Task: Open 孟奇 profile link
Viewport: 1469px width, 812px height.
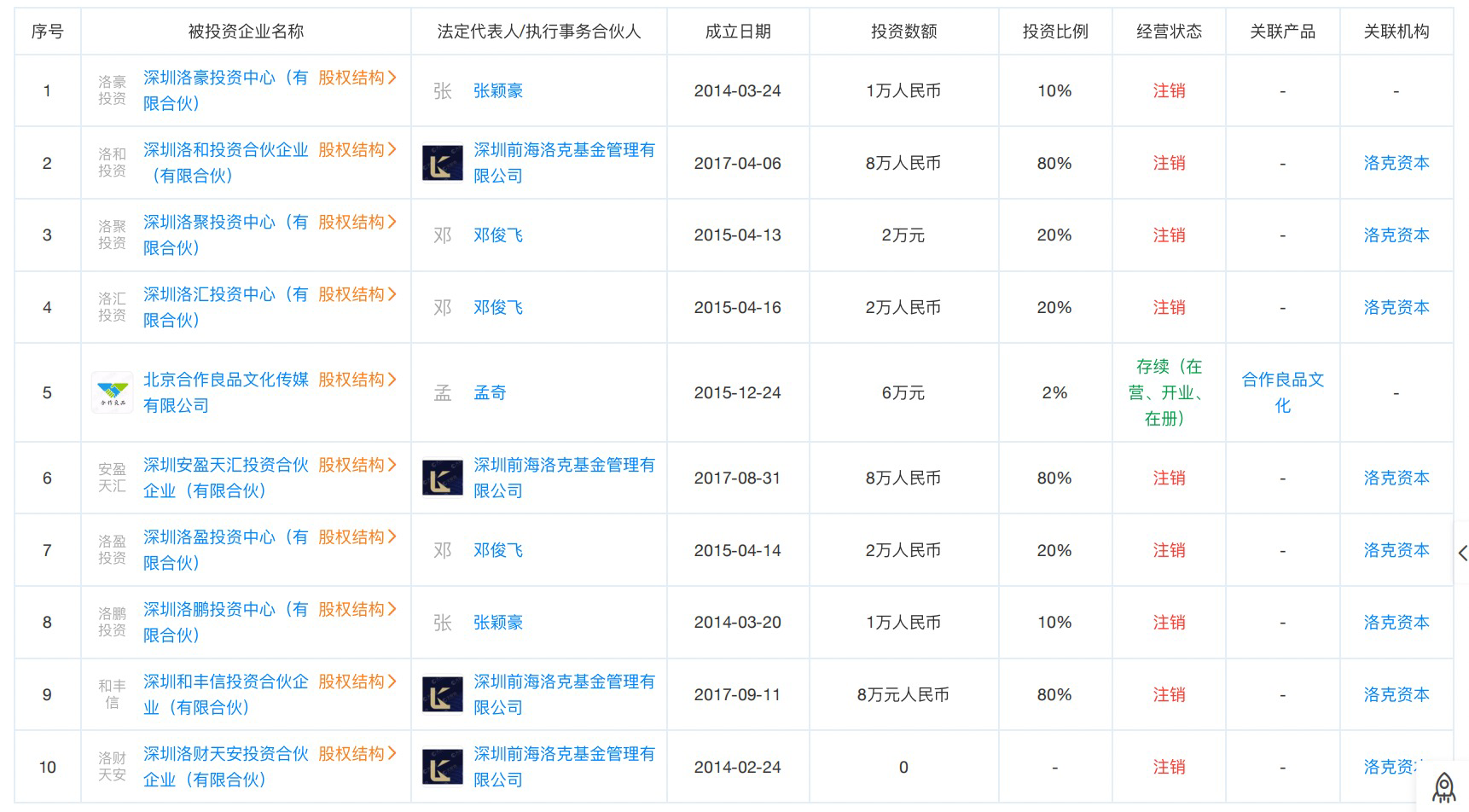Action: tap(490, 393)
